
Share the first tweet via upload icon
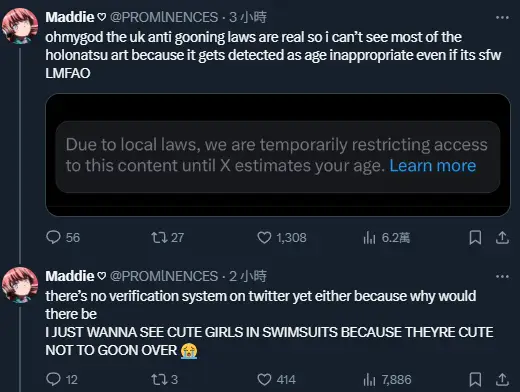coord(502,238)
